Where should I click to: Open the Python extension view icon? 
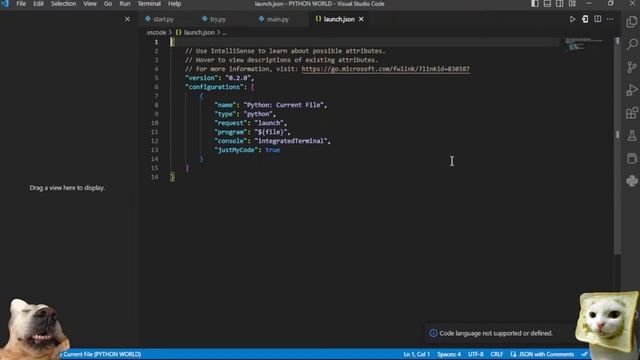pyautogui.click(x=632, y=181)
